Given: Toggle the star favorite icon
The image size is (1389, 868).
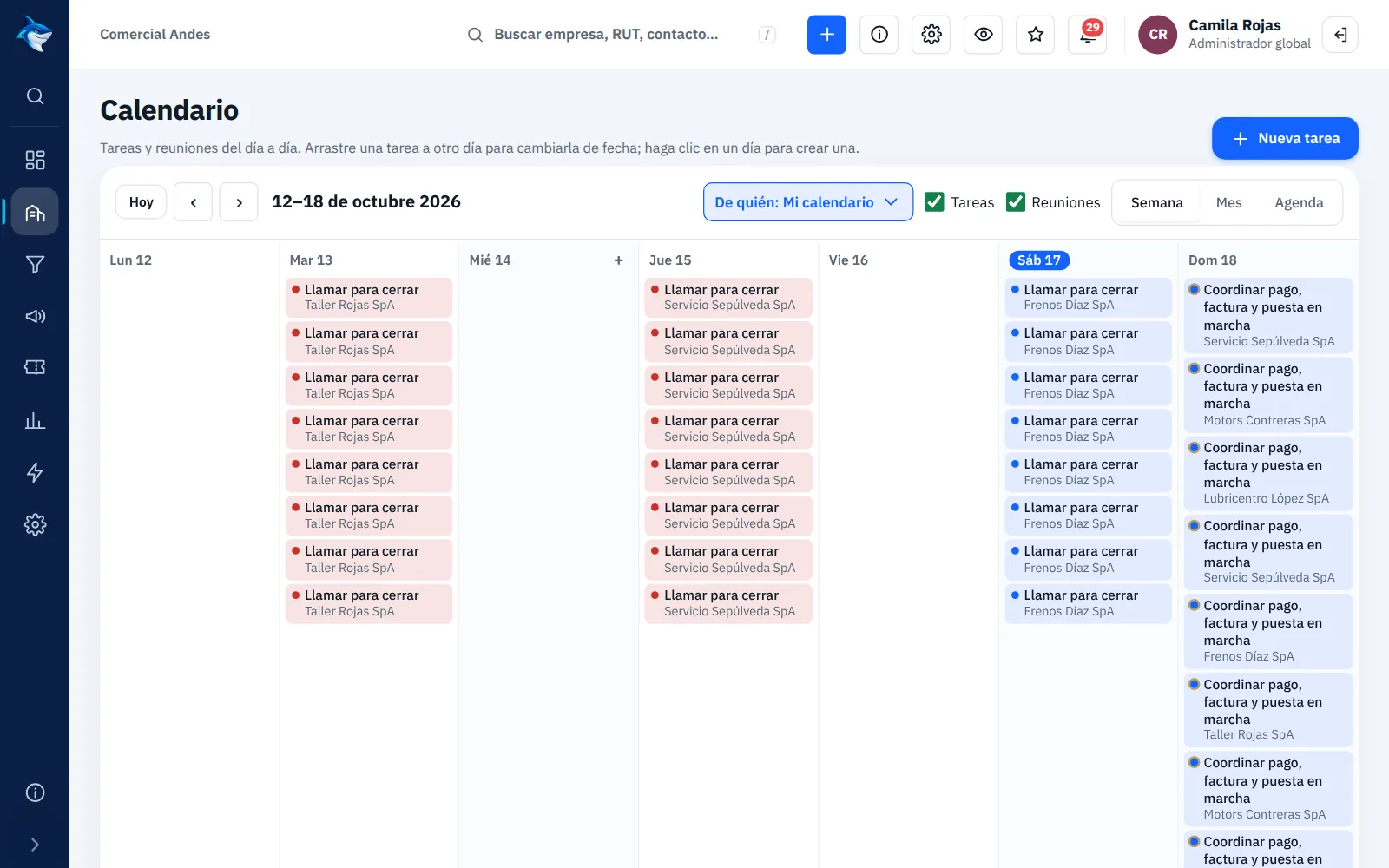Looking at the screenshot, I should [1035, 35].
